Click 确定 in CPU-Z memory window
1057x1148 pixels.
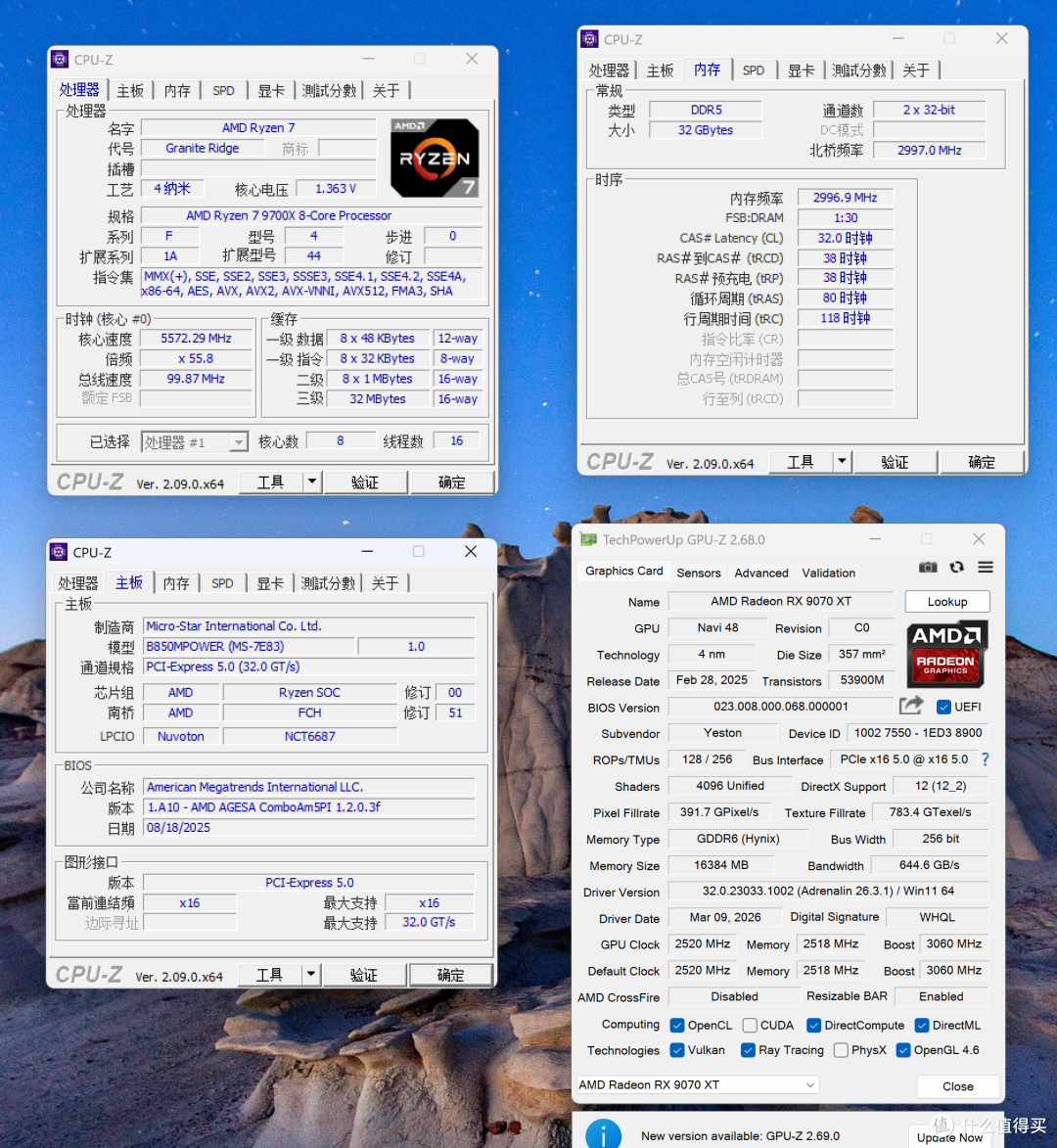coord(982,461)
